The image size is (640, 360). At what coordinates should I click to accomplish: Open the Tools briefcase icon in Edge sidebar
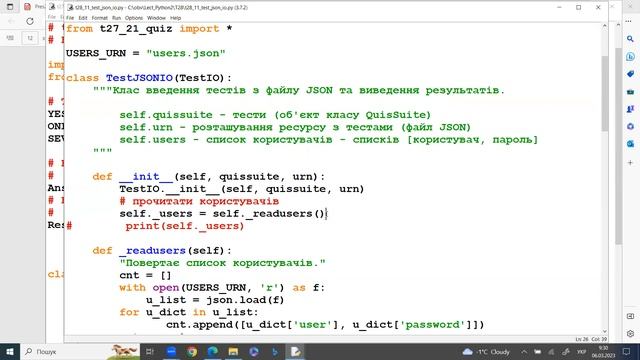[x=630, y=92]
